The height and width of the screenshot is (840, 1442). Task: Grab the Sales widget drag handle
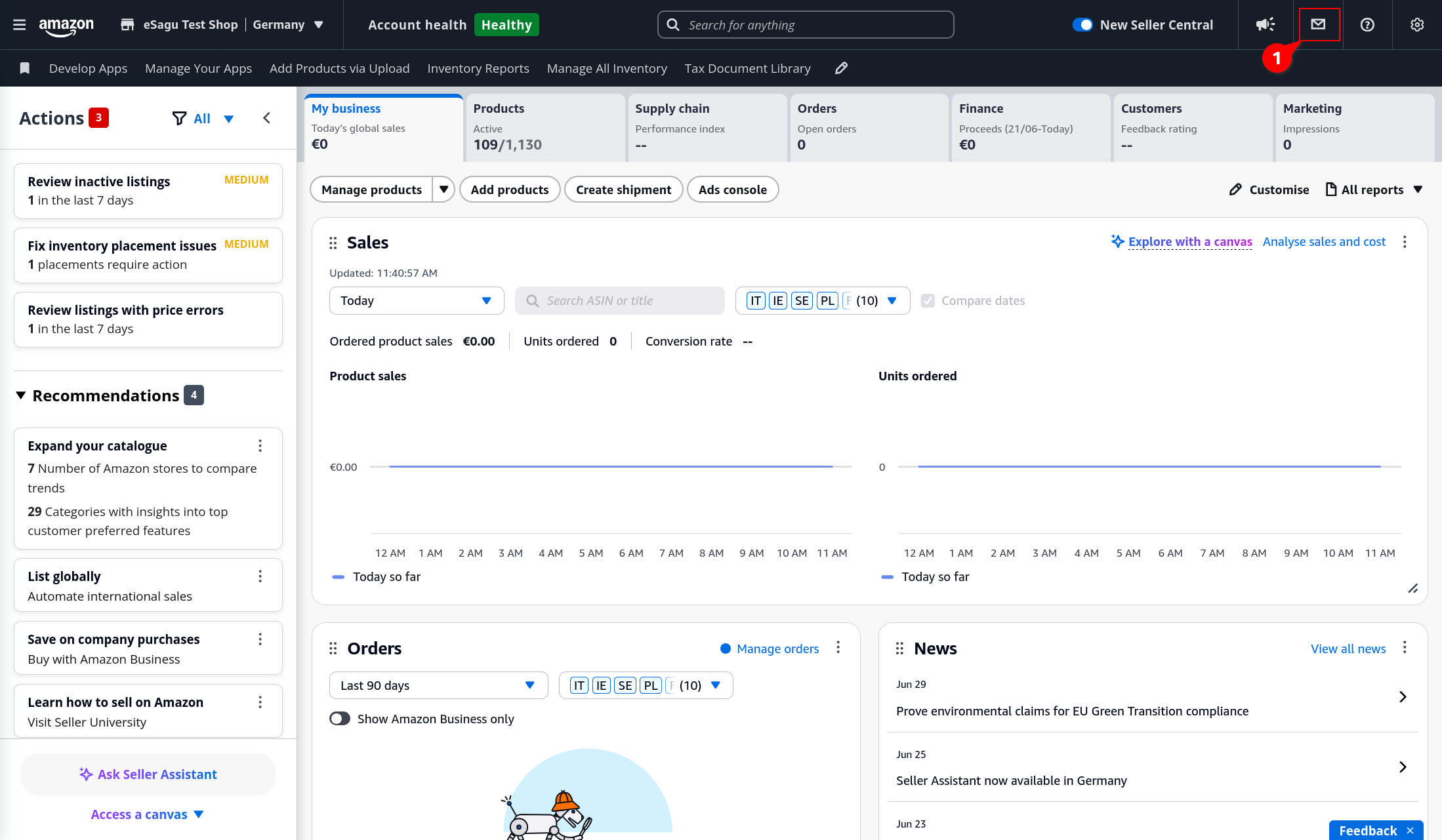click(x=333, y=243)
